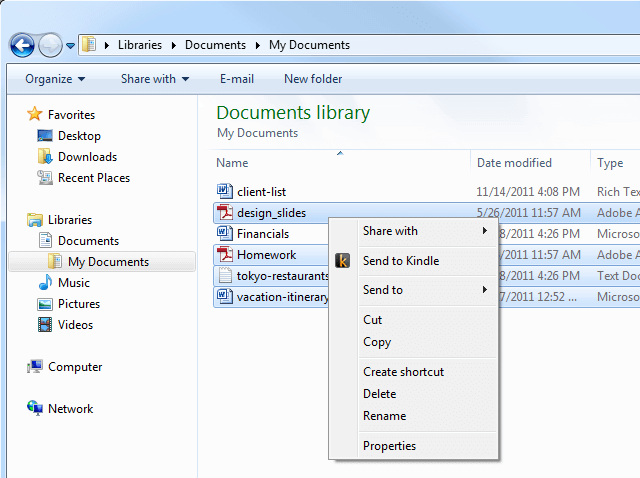Image resolution: width=640 pixels, height=478 pixels.
Task: Open Downloads from the Favorites list
Action: pyautogui.click(x=88, y=157)
